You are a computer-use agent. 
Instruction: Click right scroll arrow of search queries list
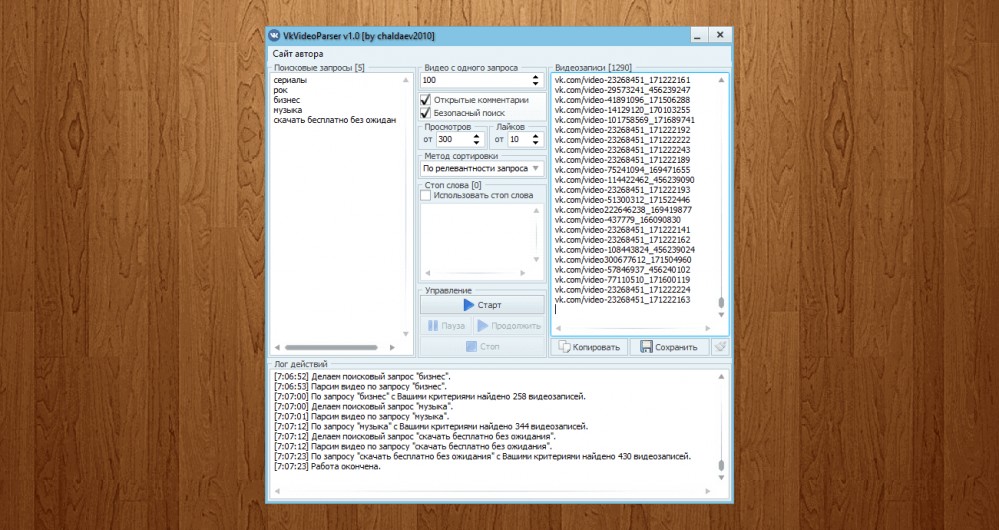tap(392, 347)
